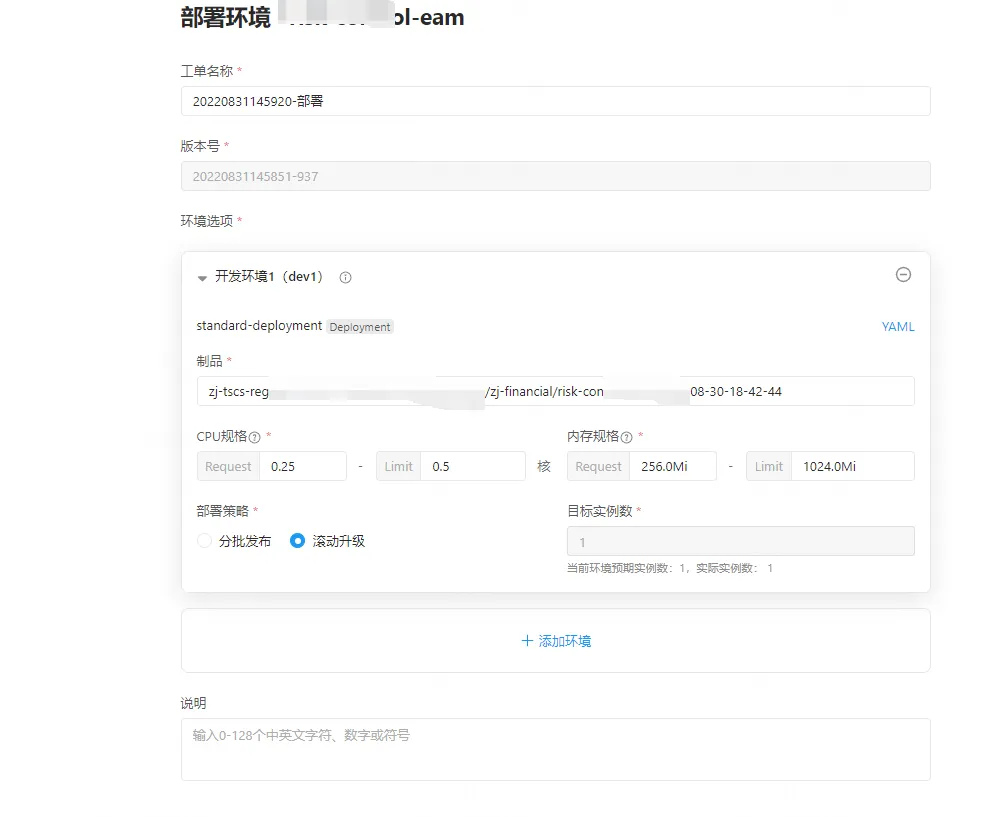The image size is (996, 817).
Task: Click 当前环境预期实例数 hint text
Action: (x=670, y=568)
